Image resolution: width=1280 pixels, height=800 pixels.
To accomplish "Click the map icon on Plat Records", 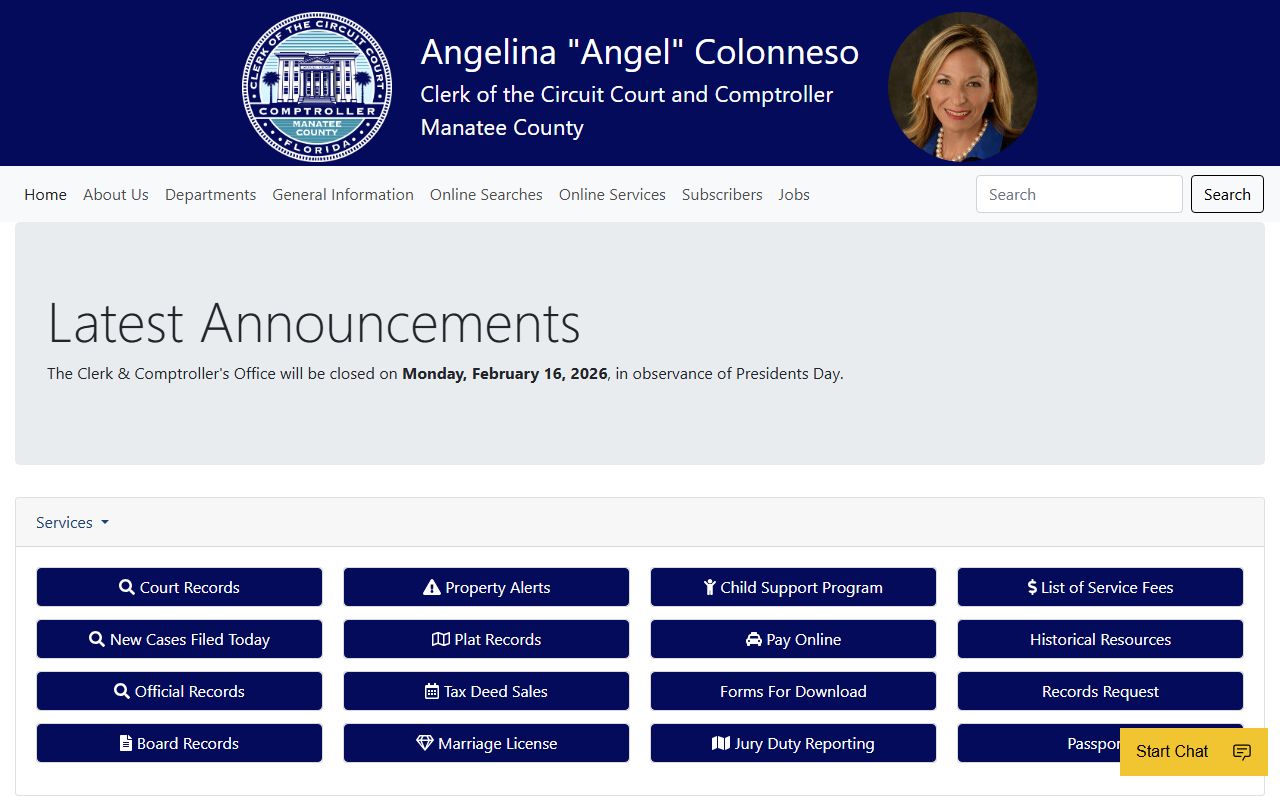I will point(441,639).
